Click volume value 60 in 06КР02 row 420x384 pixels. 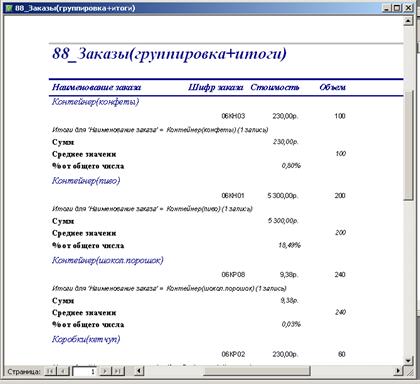point(341,354)
